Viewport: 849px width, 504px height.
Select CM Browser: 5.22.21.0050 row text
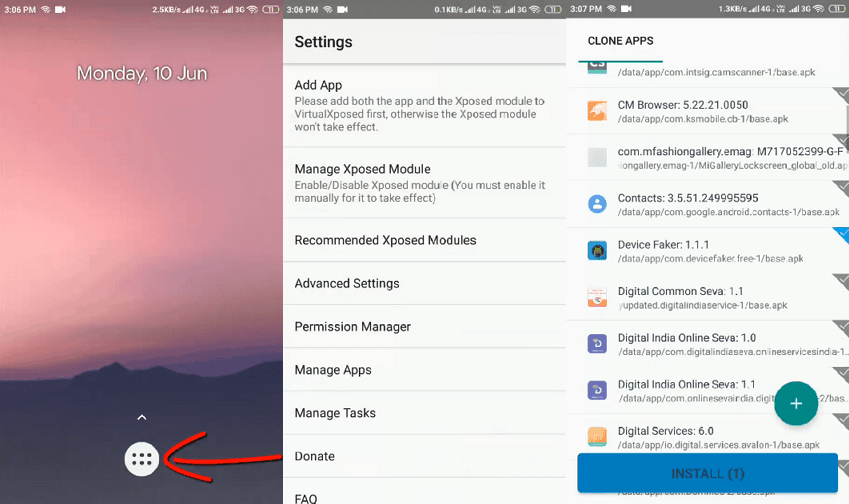coord(683,105)
